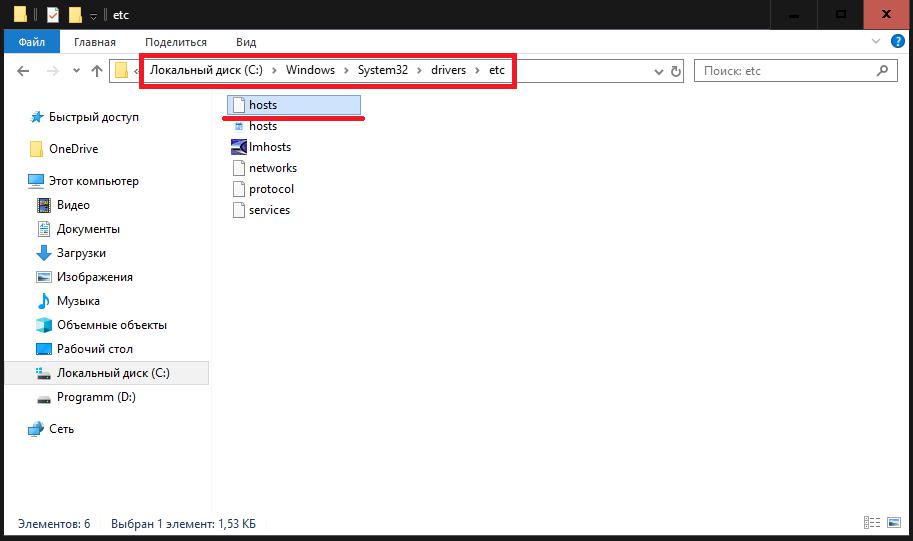Select Быстрый доступ in navigation pane

pos(93,117)
